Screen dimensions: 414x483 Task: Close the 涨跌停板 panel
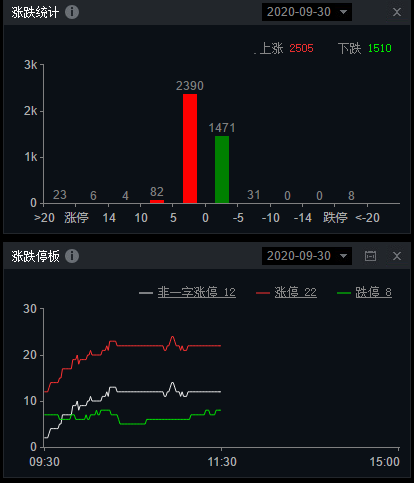tap(397, 256)
